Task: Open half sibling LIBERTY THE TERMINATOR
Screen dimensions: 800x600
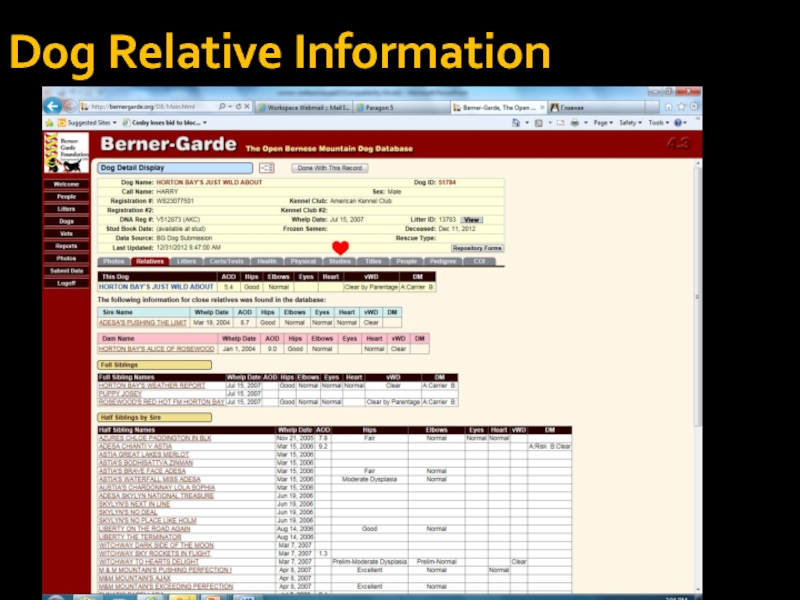Action: click(140, 537)
